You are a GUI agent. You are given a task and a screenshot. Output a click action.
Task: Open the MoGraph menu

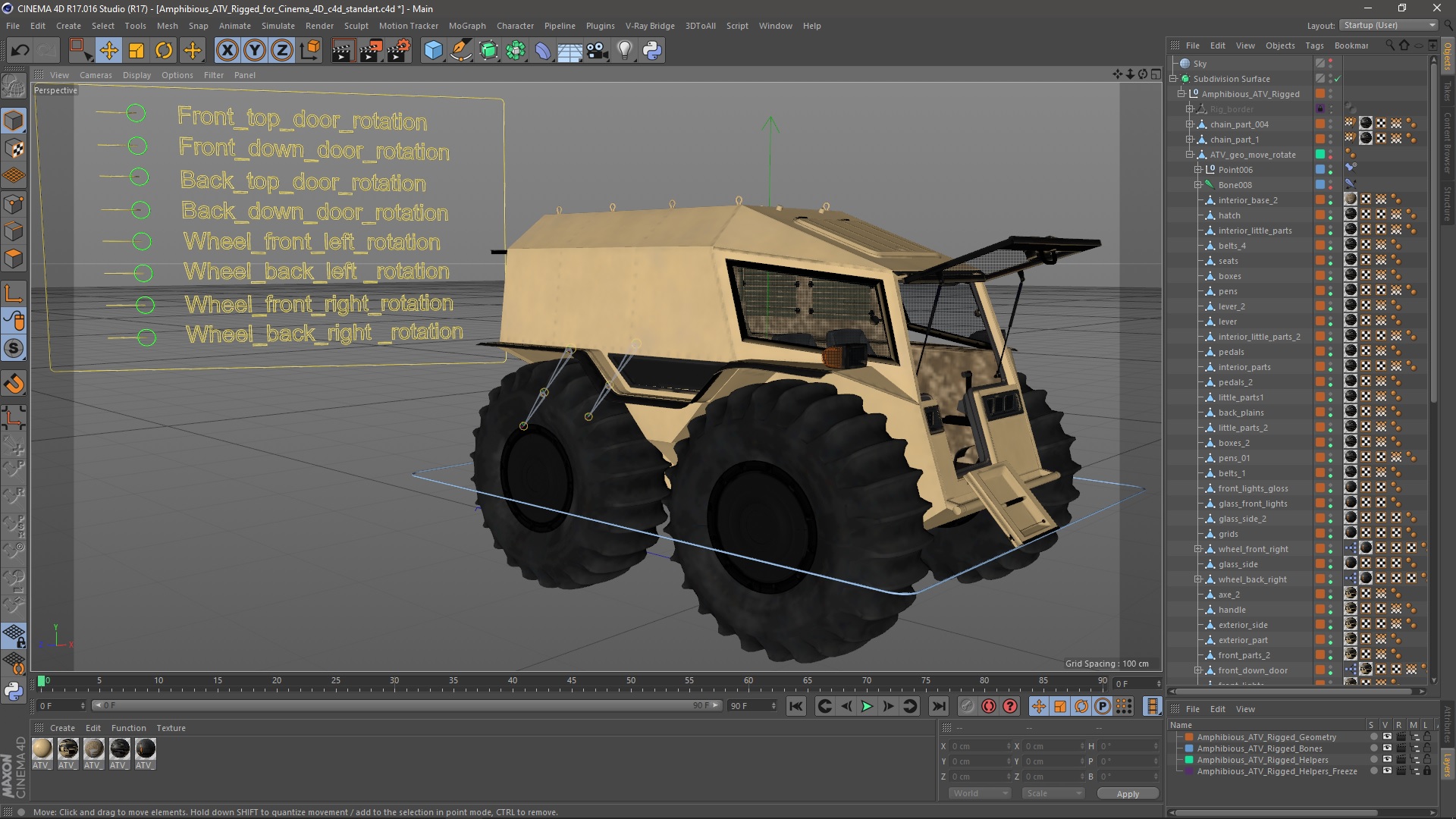(x=466, y=26)
